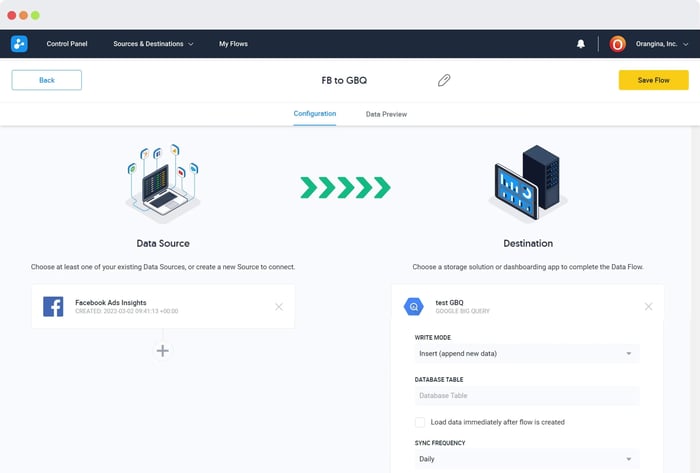
Task: Switch to the Data Preview tab
Action: click(x=386, y=115)
